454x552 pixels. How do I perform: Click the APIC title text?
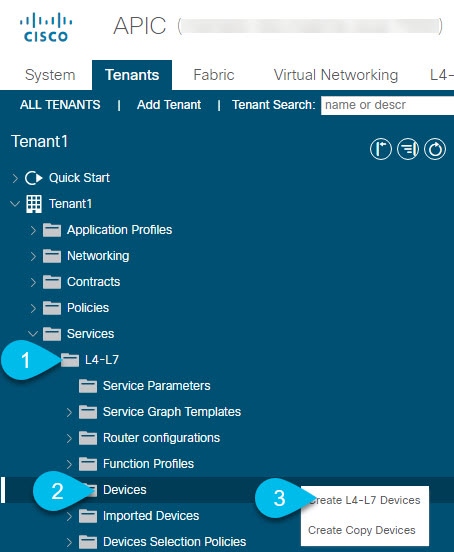coord(140,26)
